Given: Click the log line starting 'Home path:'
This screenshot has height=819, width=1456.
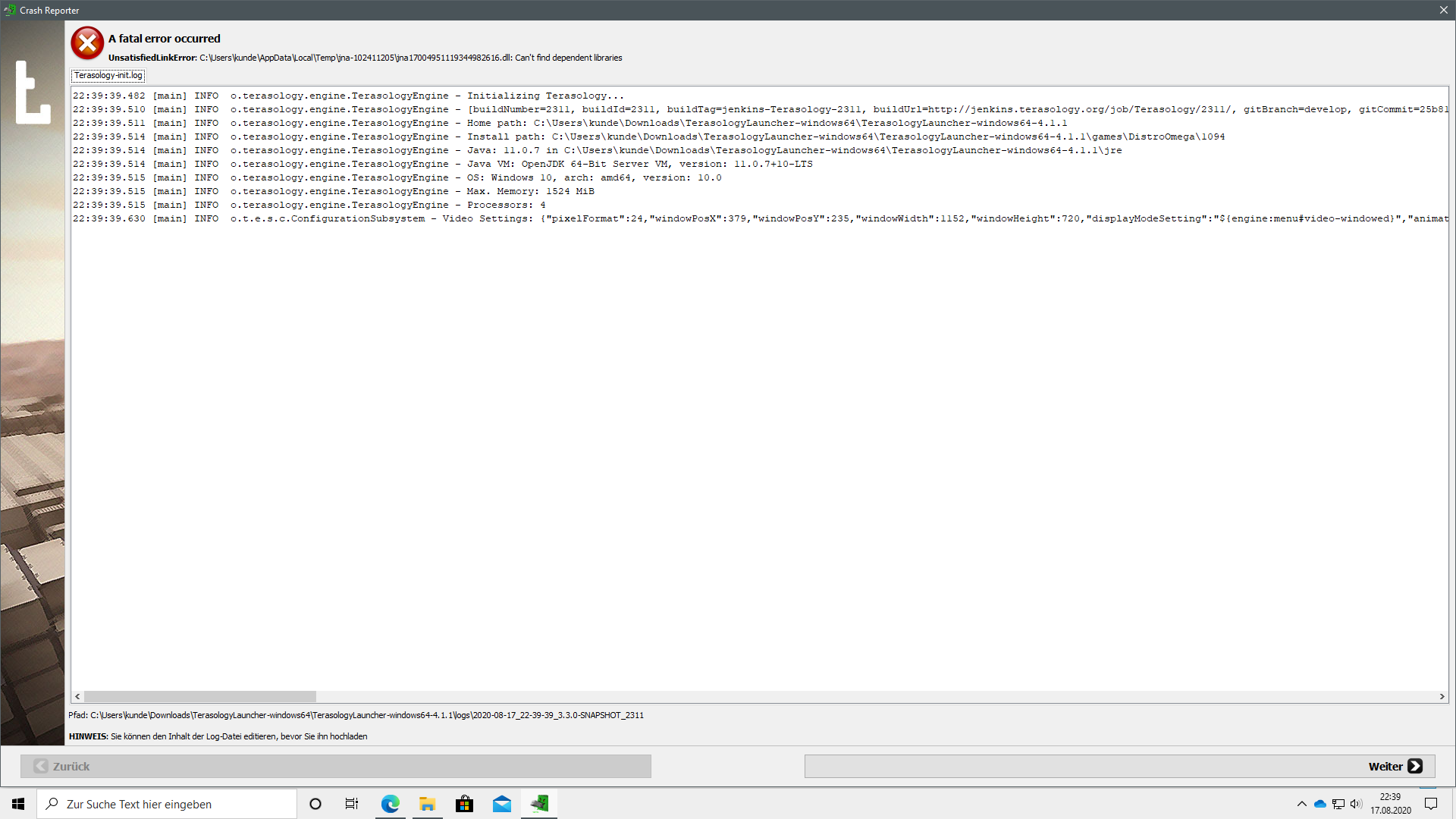Looking at the screenshot, I should click(570, 123).
